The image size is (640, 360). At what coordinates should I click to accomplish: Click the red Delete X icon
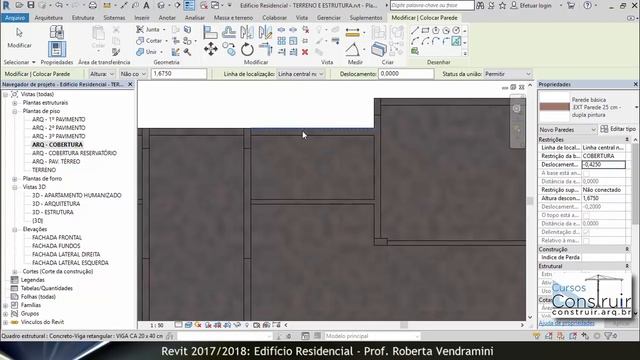click(x=305, y=52)
